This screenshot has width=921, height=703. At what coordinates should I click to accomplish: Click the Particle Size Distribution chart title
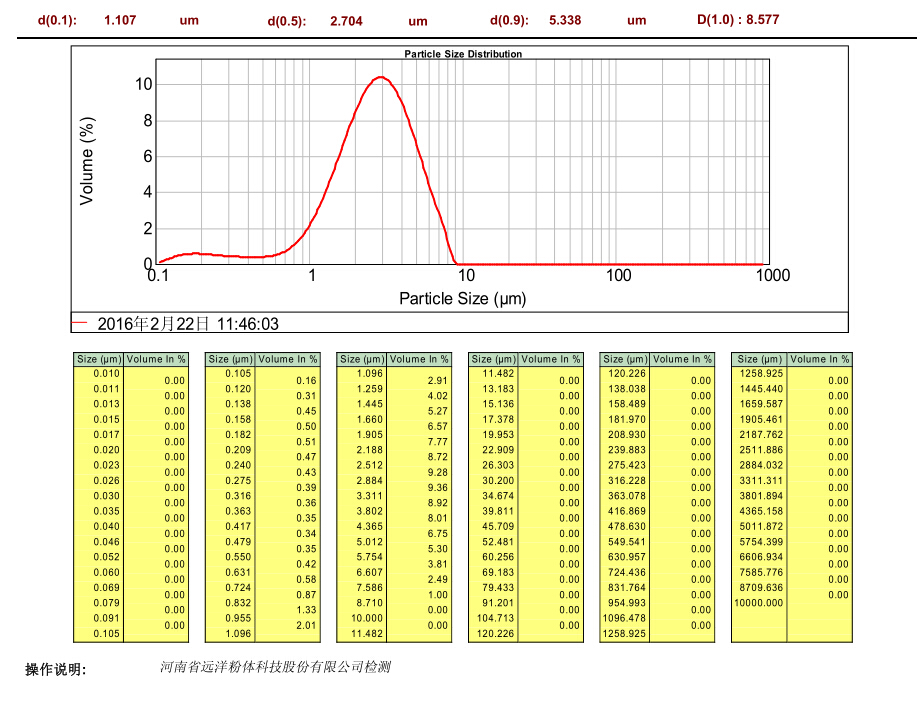(462, 54)
